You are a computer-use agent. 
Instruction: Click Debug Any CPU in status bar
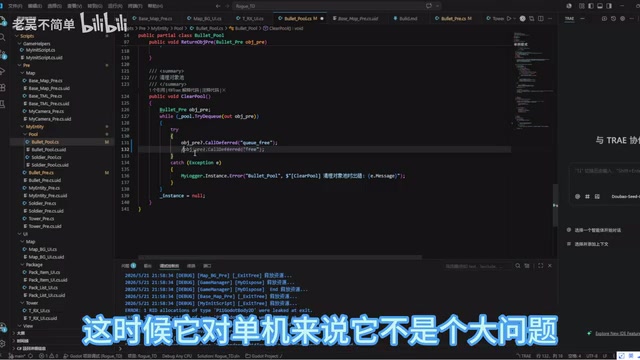[x=176, y=356]
